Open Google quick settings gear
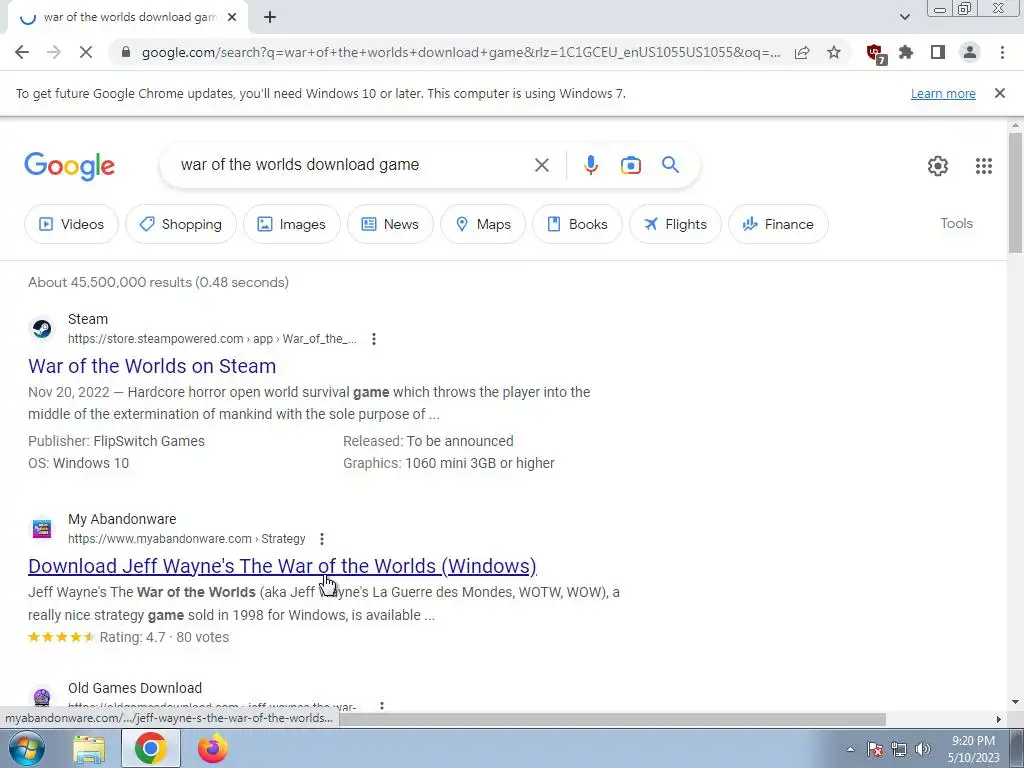 938,166
